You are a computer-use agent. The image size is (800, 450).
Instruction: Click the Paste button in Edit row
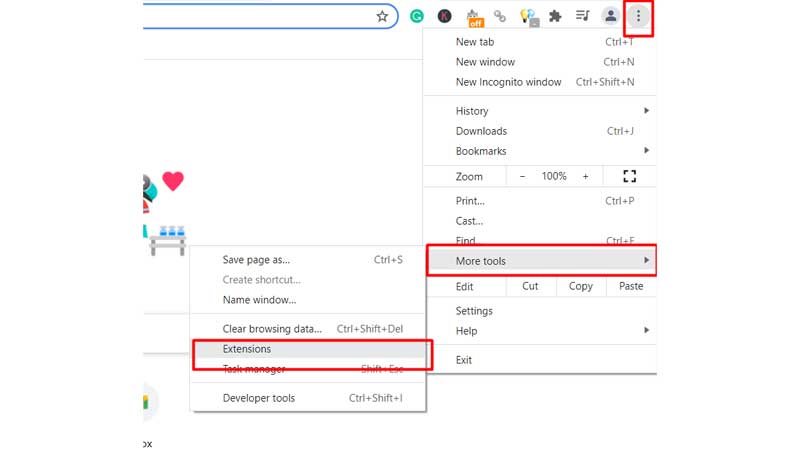[x=631, y=286]
